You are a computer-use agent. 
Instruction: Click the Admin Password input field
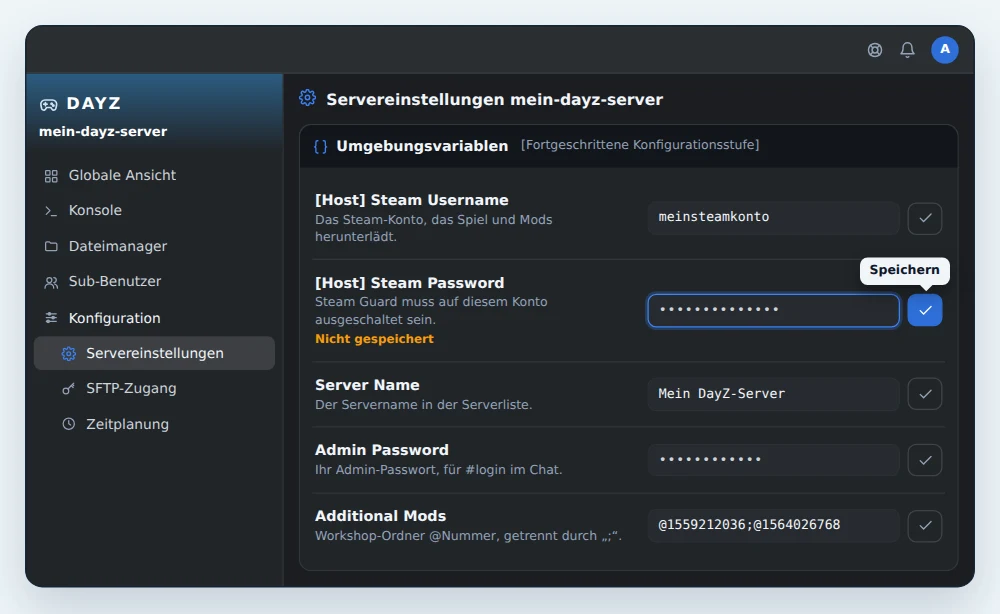774,460
